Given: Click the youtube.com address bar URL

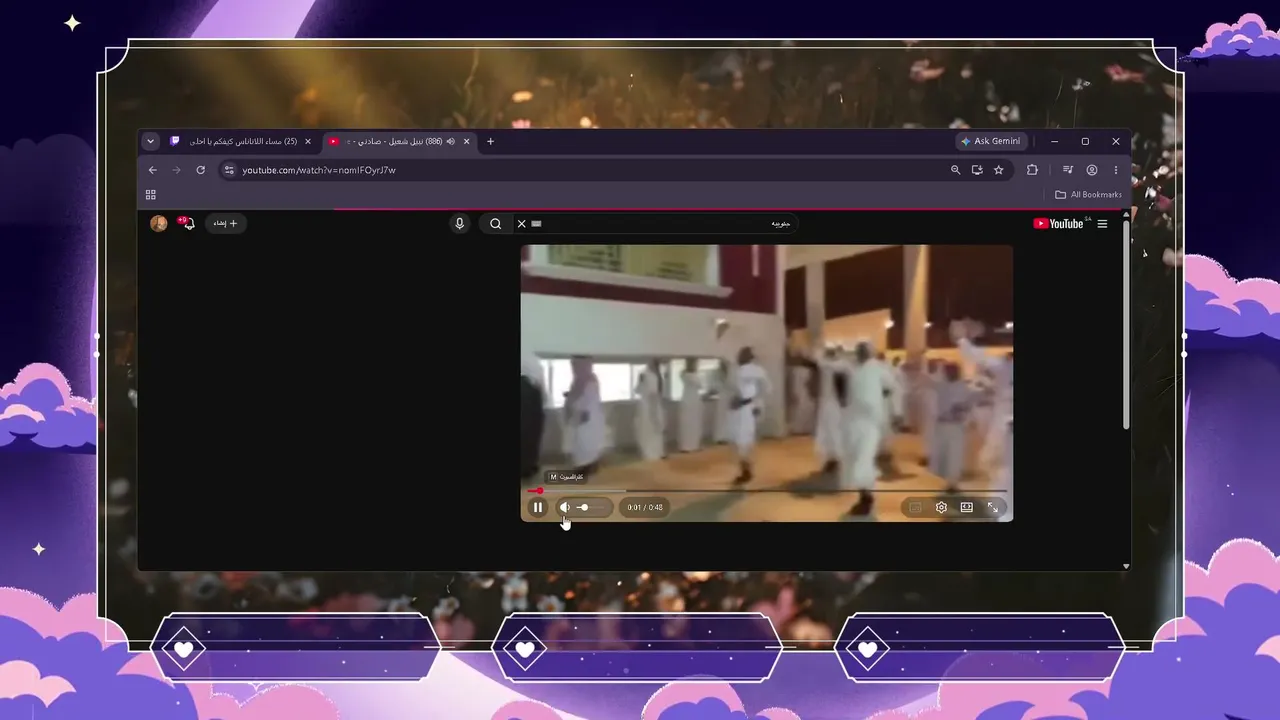Looking at the screenshot, I should (x=319, y=170).
